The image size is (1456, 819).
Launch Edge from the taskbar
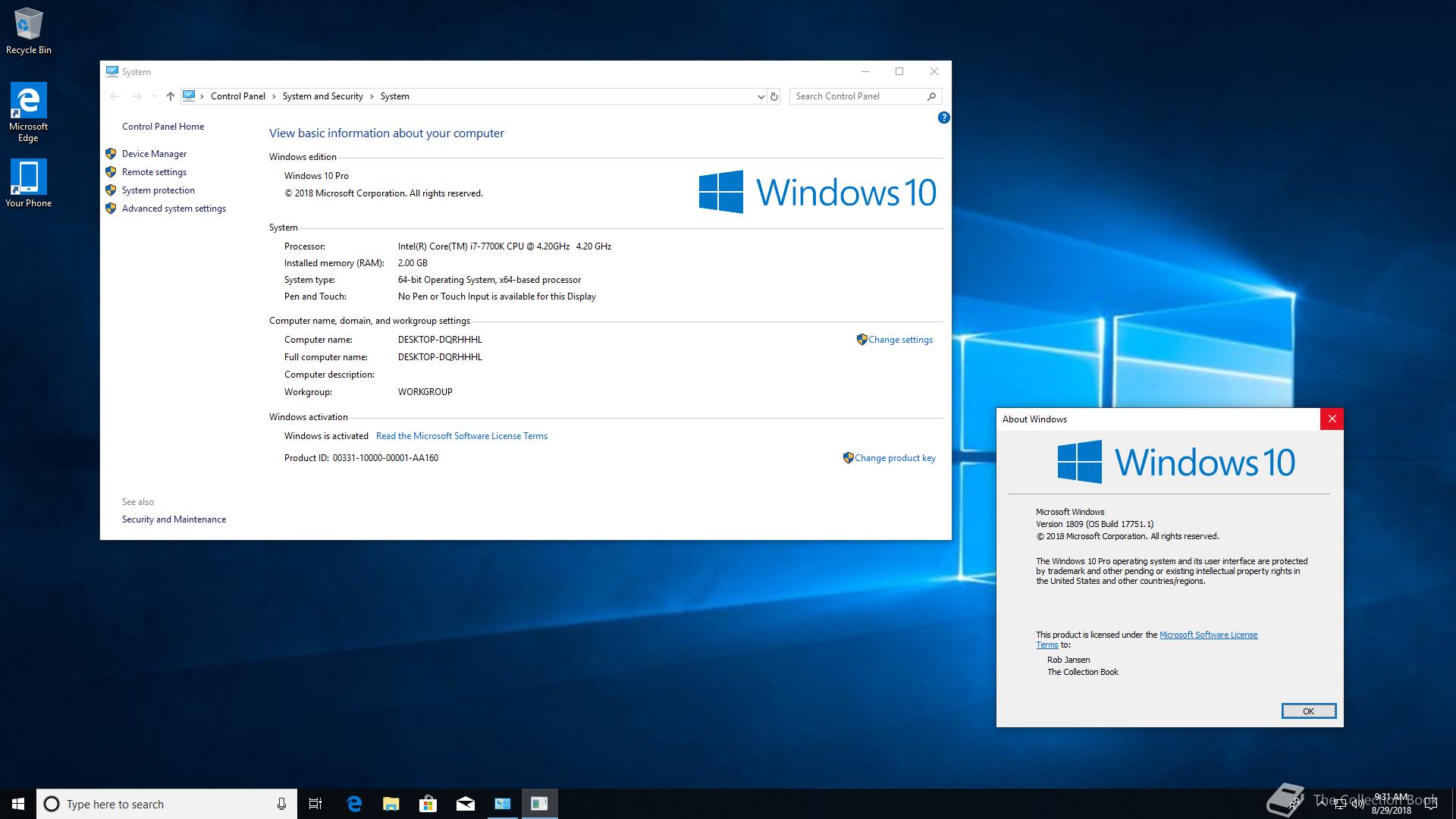point(353,804)
